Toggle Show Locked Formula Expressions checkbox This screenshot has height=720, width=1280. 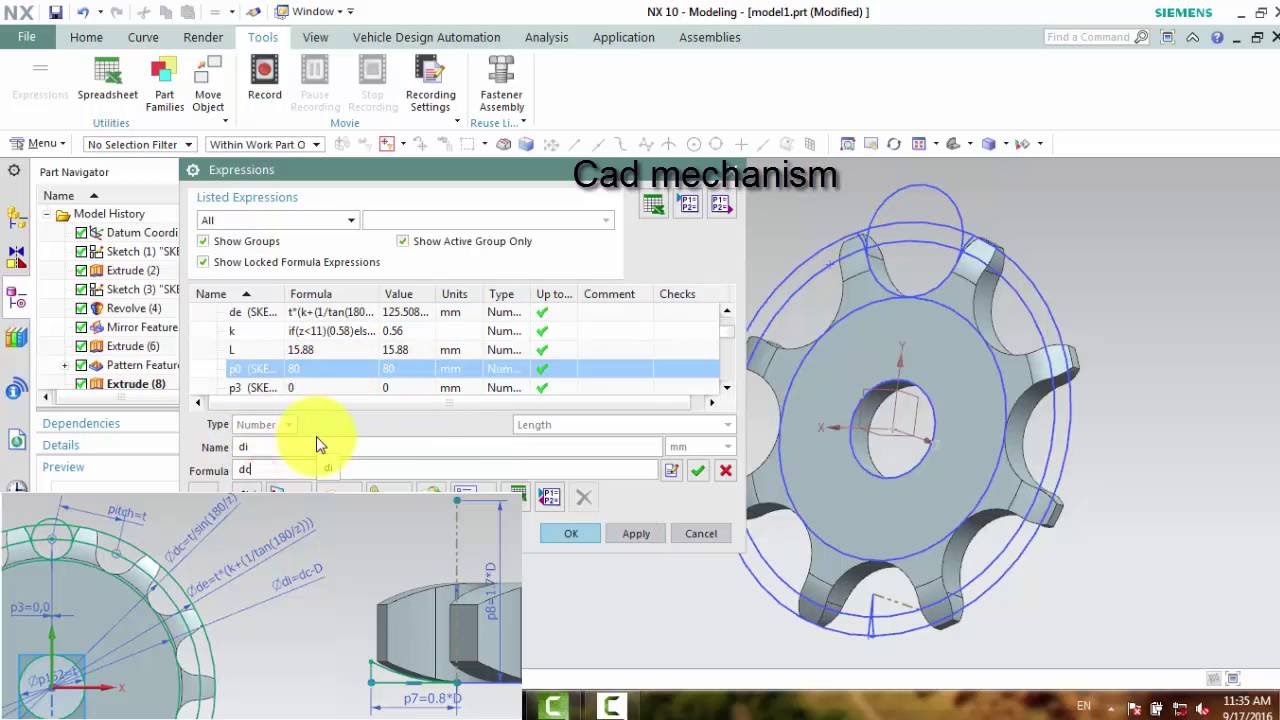(x=203, y=262)
